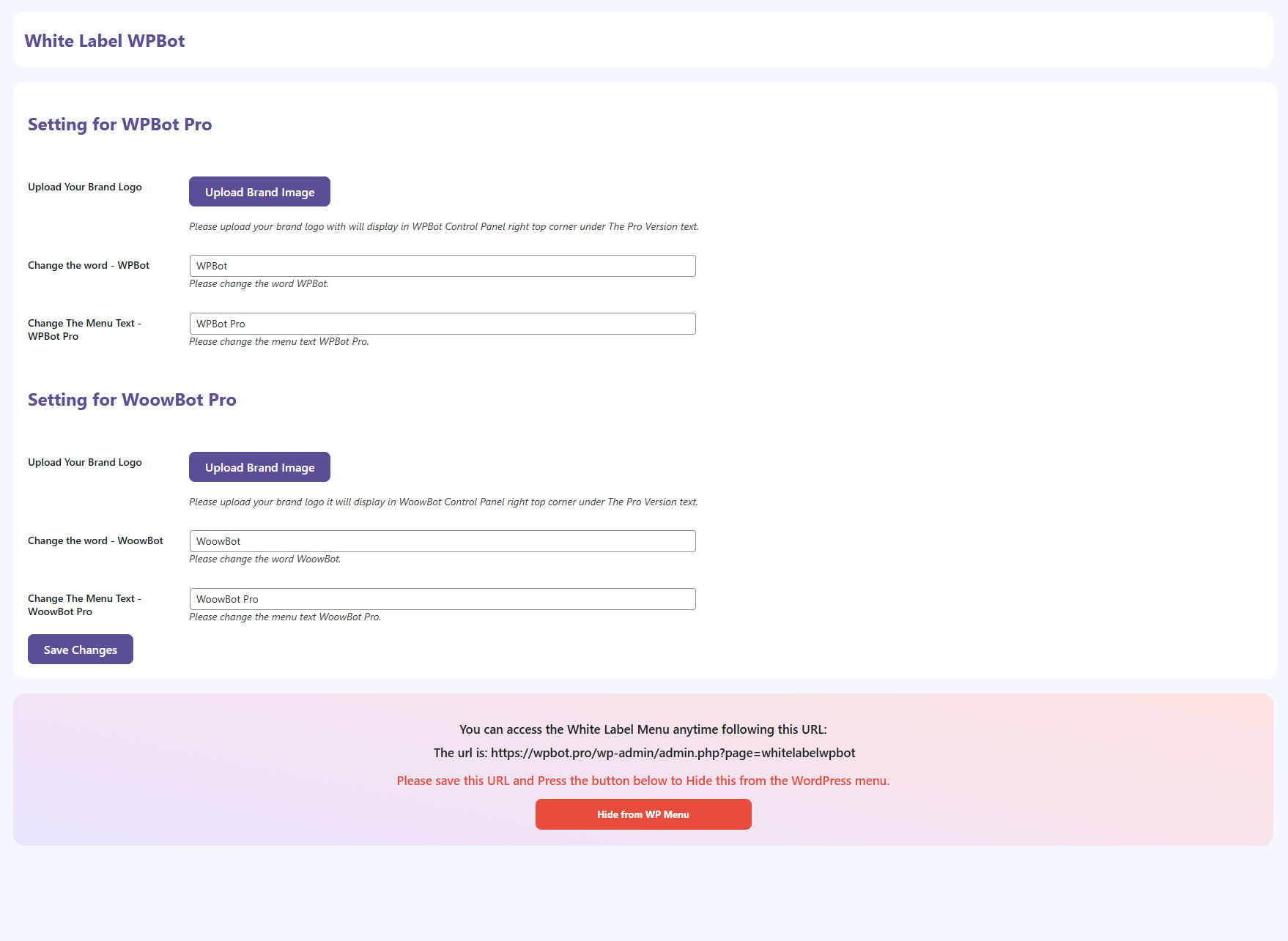Click the 'Setting for WoowBot Pro' heading
The image size is (1288, 941).
point(132,400)
